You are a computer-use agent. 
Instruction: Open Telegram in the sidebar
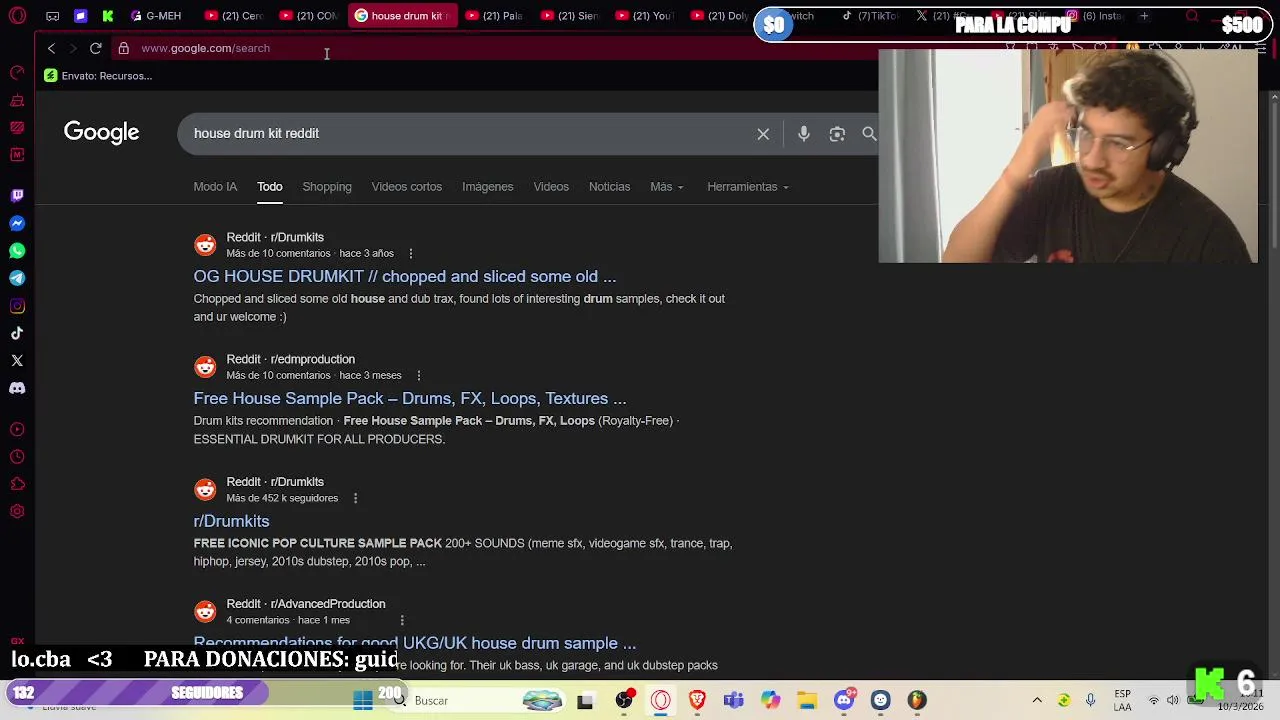point(17,278)
